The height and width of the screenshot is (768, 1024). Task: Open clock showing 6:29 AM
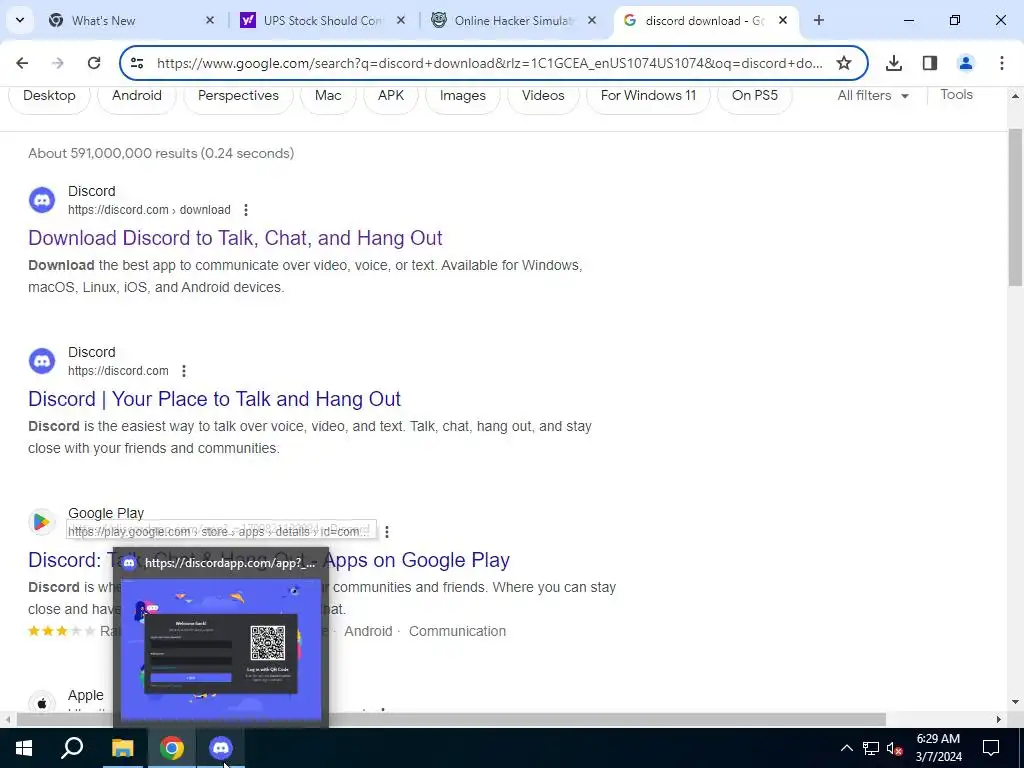coord(938,748)
